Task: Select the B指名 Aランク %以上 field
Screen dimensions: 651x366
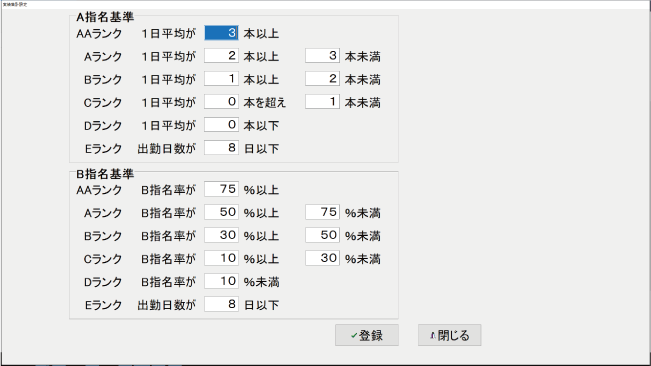Action: [x=221, y=212]
